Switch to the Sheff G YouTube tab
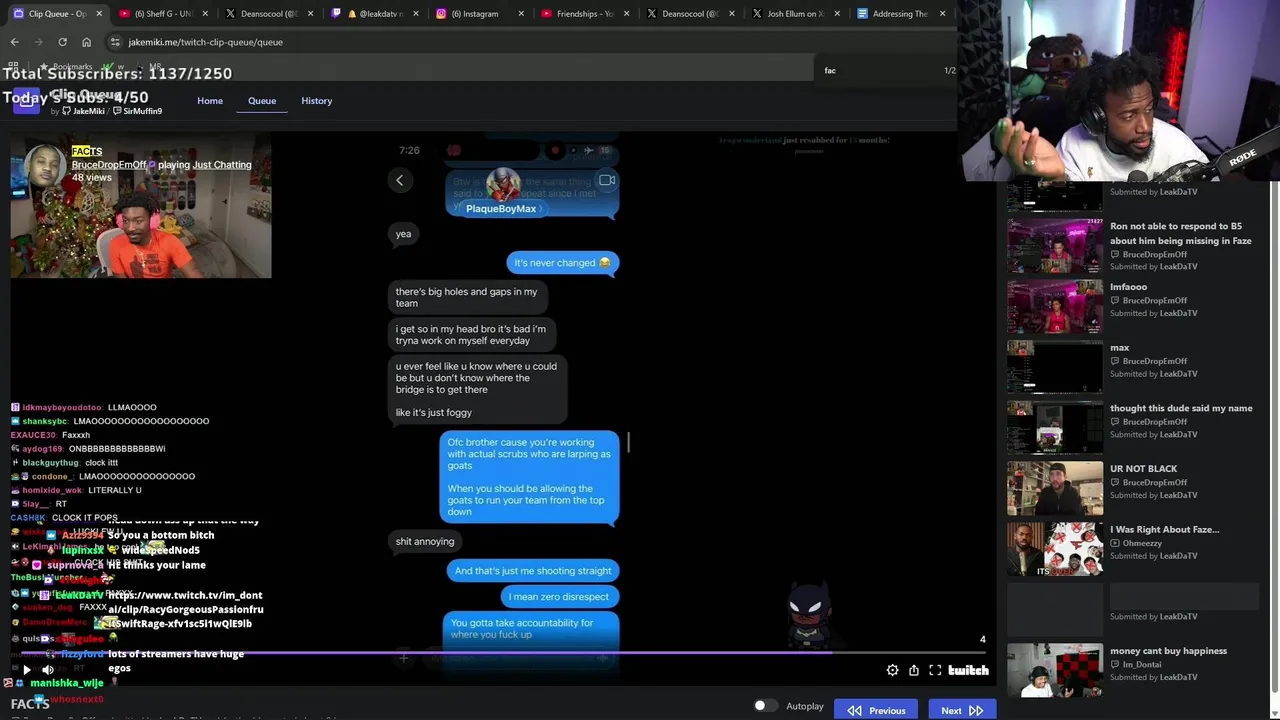Screen dimensions: 1280x720 (162, 14)
